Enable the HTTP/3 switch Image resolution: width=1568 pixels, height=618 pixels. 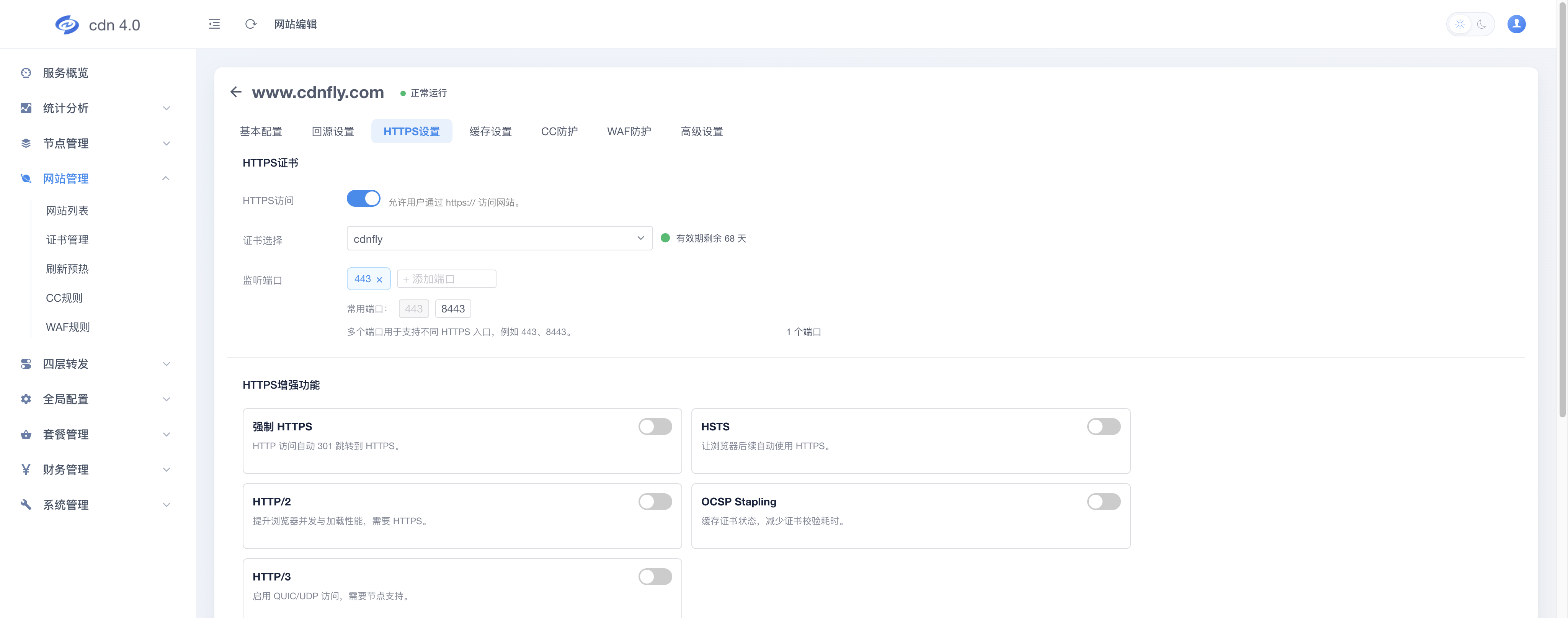(x=655, y=577)
